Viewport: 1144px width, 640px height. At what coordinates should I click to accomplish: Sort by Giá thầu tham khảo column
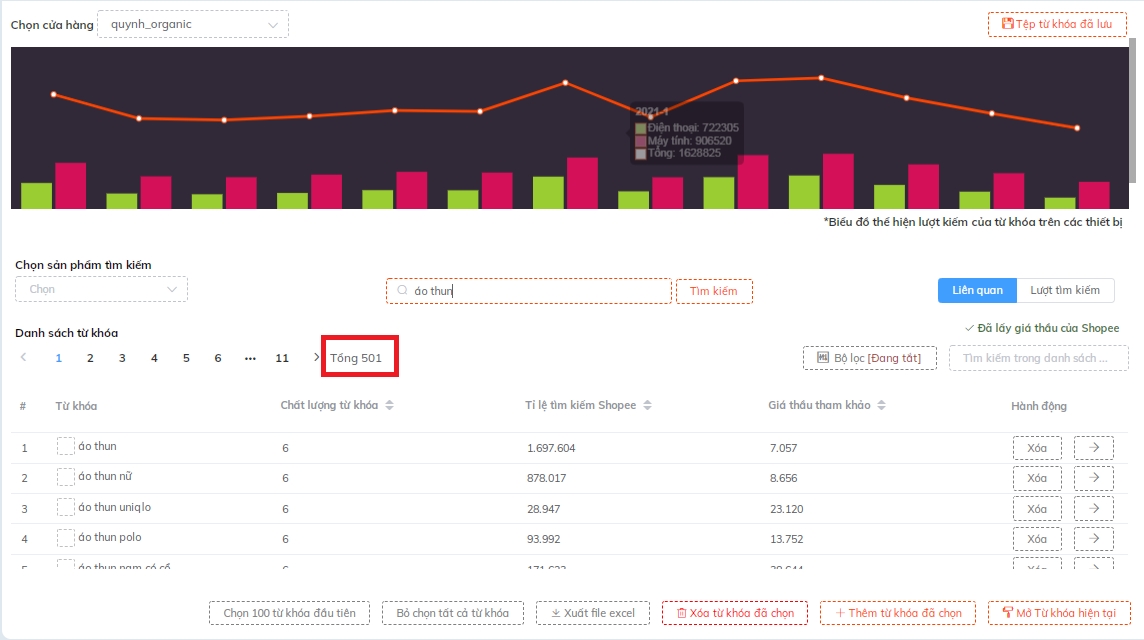(x=880, y=406)
